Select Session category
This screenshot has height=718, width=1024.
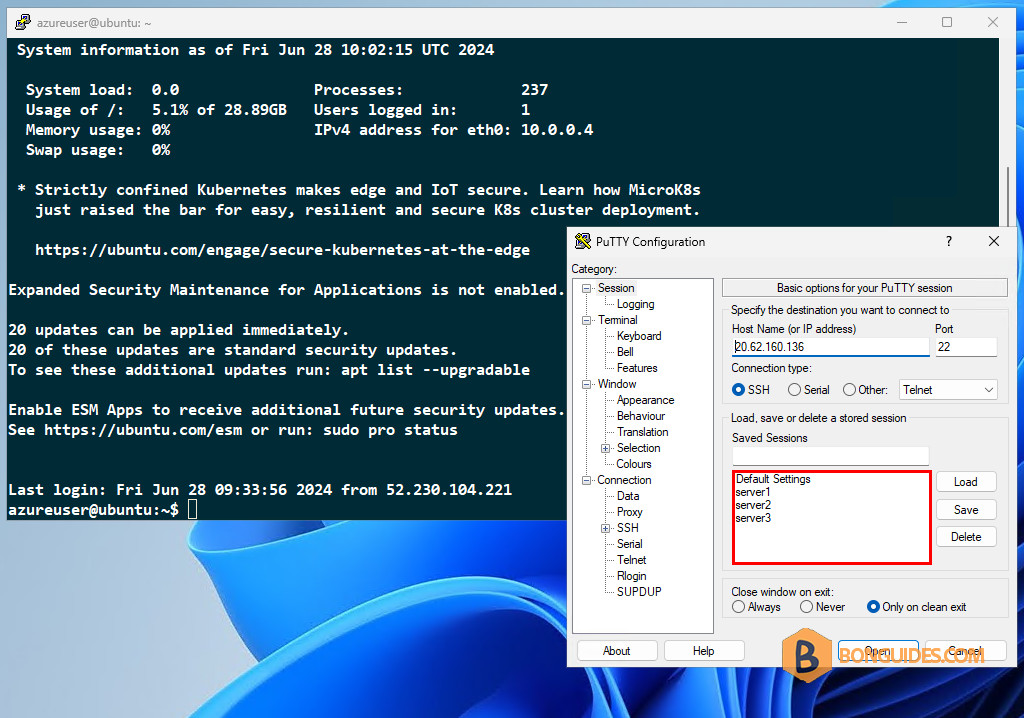click(616, 288)
